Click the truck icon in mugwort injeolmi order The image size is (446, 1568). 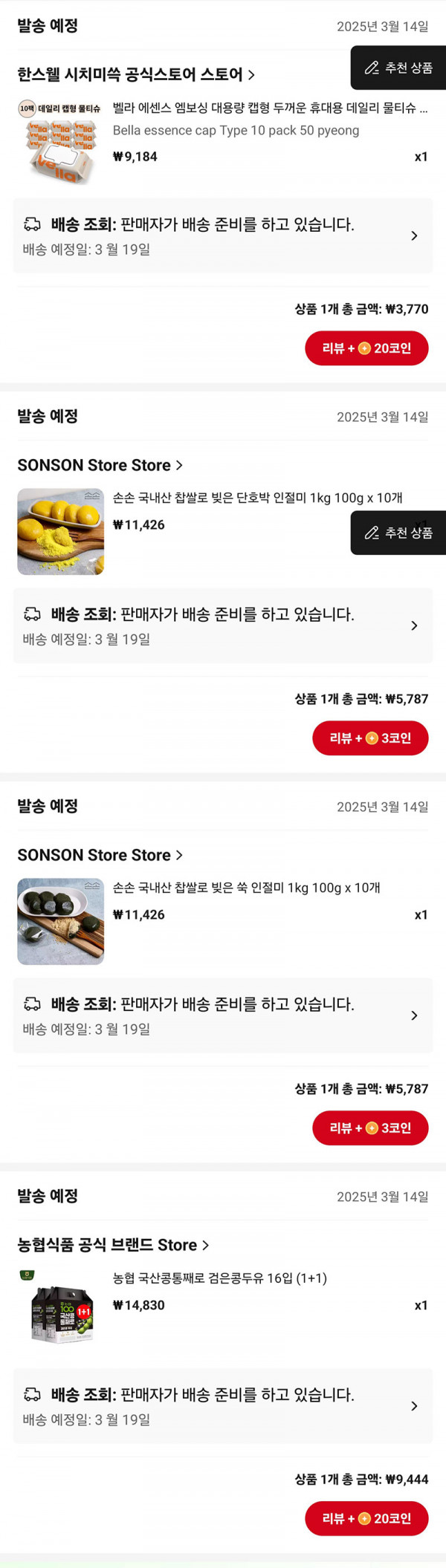(32, 1004)
